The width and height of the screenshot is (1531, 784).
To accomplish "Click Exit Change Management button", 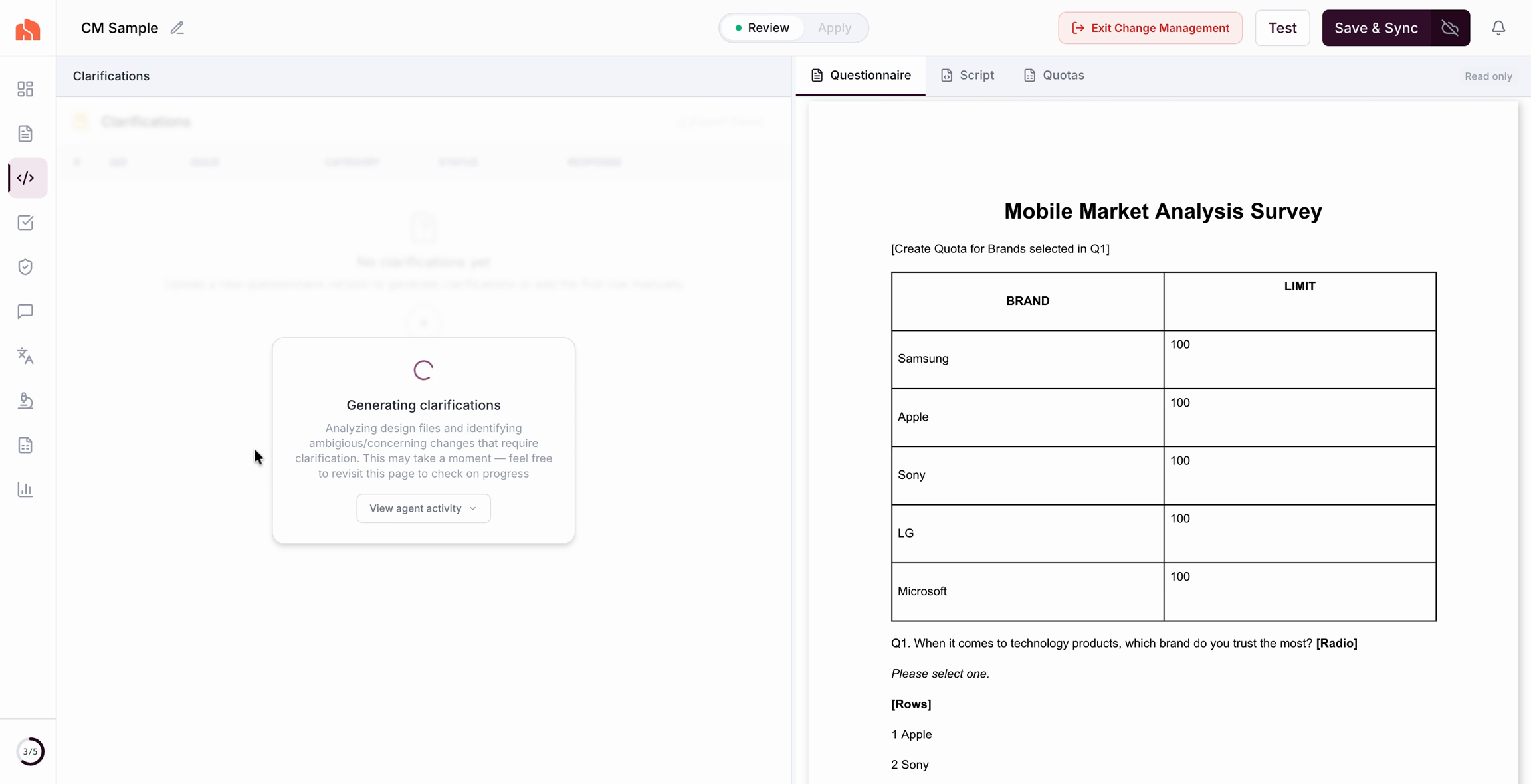I will [1150, 28].
